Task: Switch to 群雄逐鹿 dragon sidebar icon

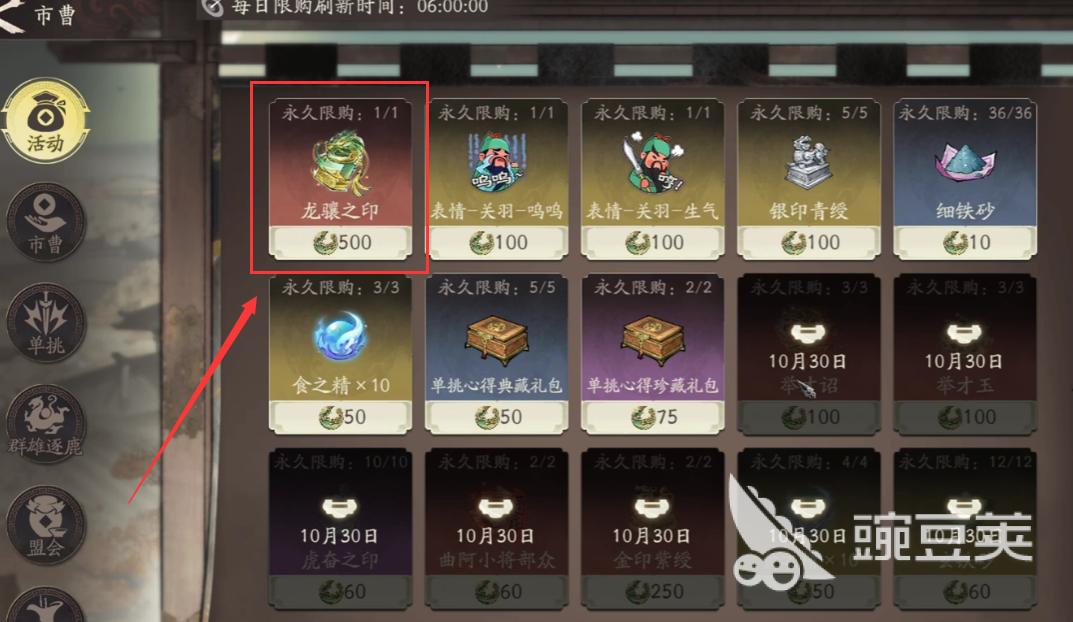Action: click(x=46, y=424)
